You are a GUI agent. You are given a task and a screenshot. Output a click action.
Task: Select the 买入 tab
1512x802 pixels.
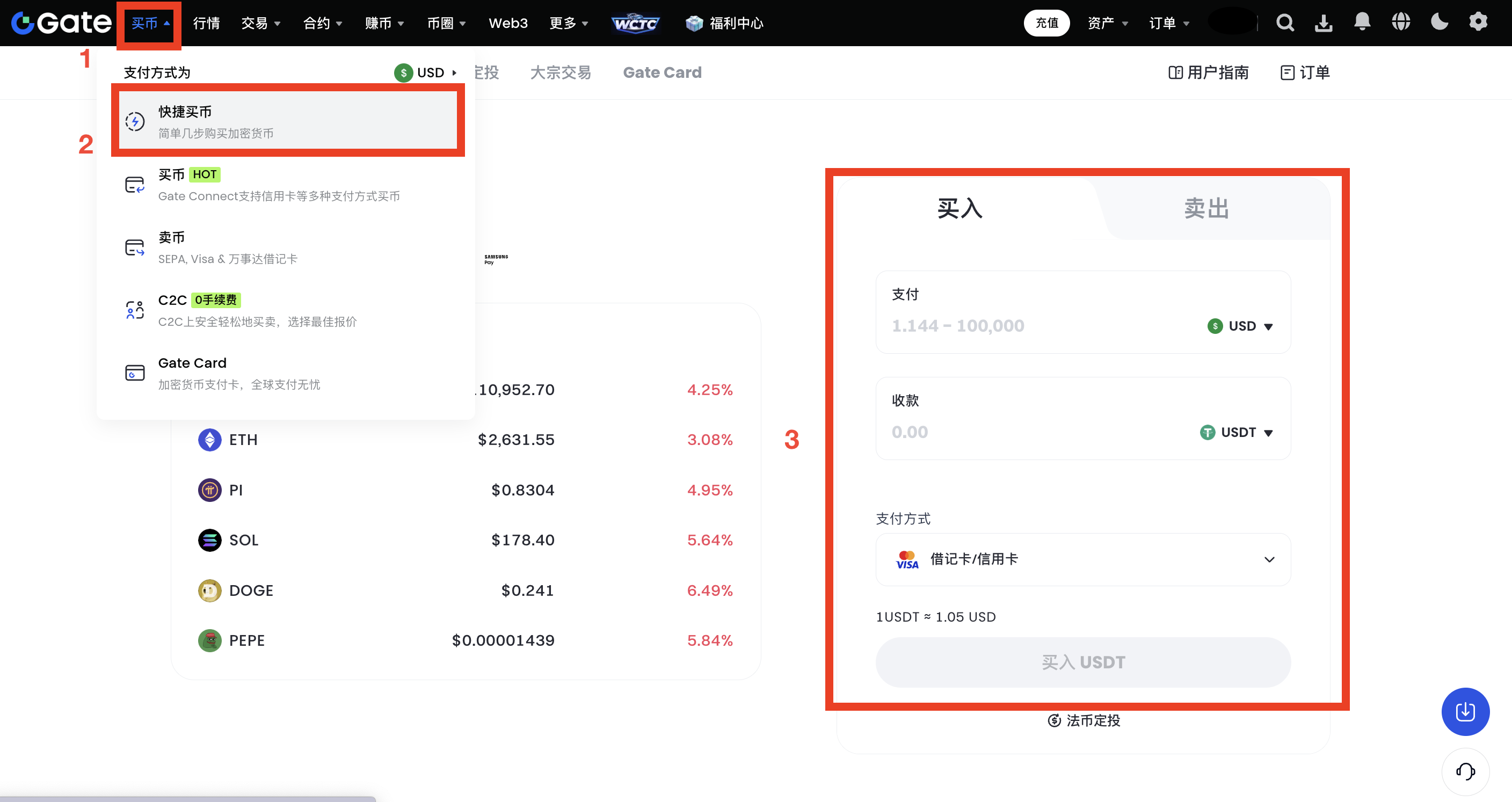coord(959,208)
